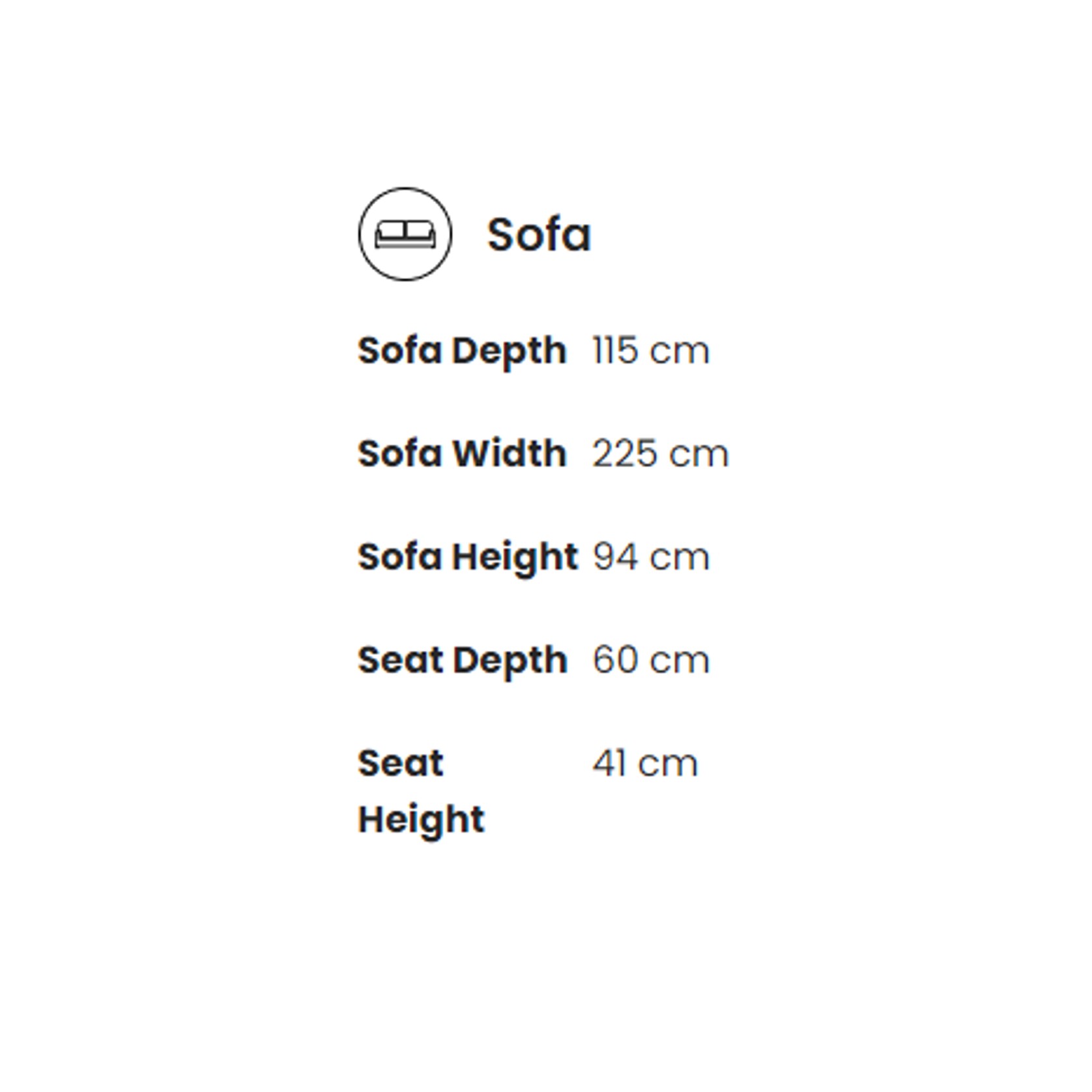The image size is (1092, 1092).
Task: Click the word Width in Sofa Width
Action: [509, 453]
